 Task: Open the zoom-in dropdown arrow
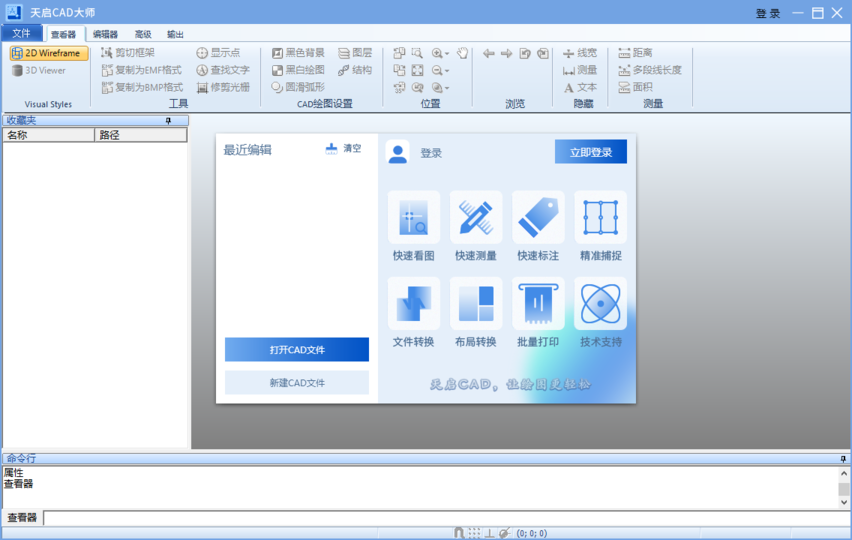click(447, 54)
